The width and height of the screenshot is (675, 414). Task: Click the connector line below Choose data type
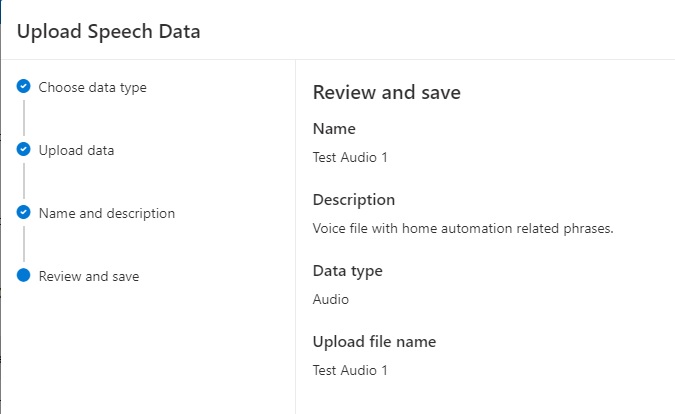click(24, 118)
